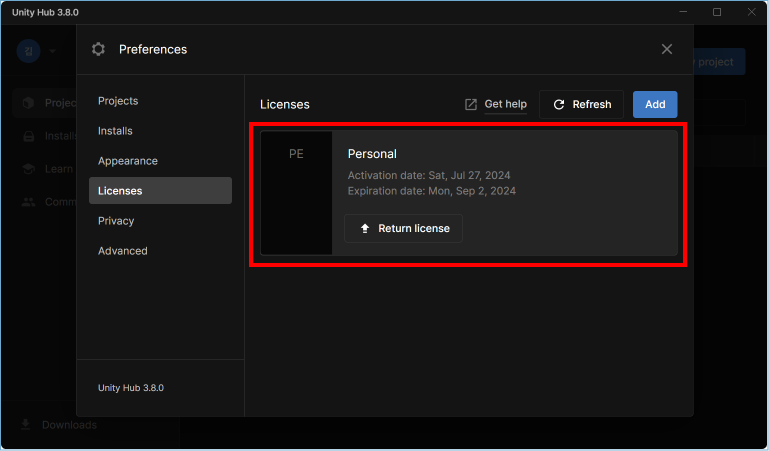
Task: Switch to Appearance preferences
Action: [160, 161]
